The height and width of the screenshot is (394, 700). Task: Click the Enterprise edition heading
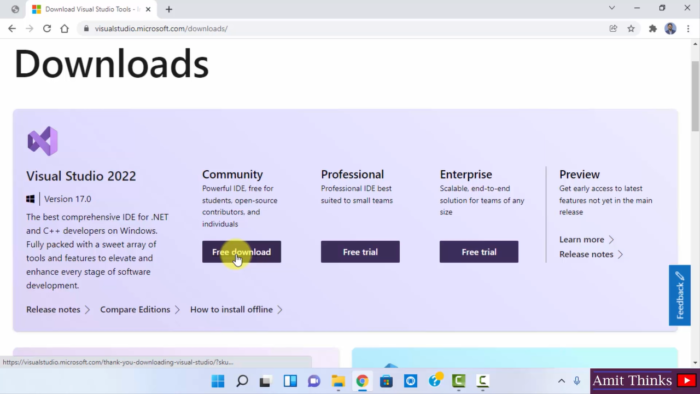point(466,174)
